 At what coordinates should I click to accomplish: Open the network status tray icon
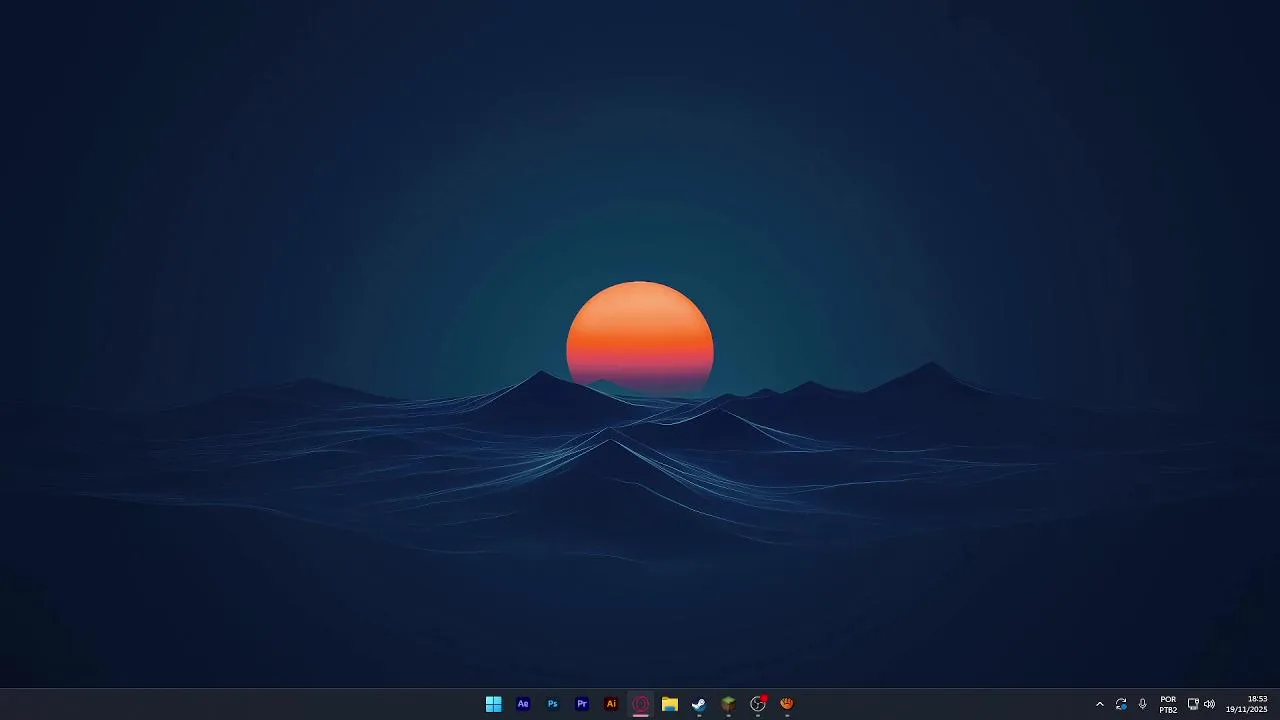pos(1193,704)
